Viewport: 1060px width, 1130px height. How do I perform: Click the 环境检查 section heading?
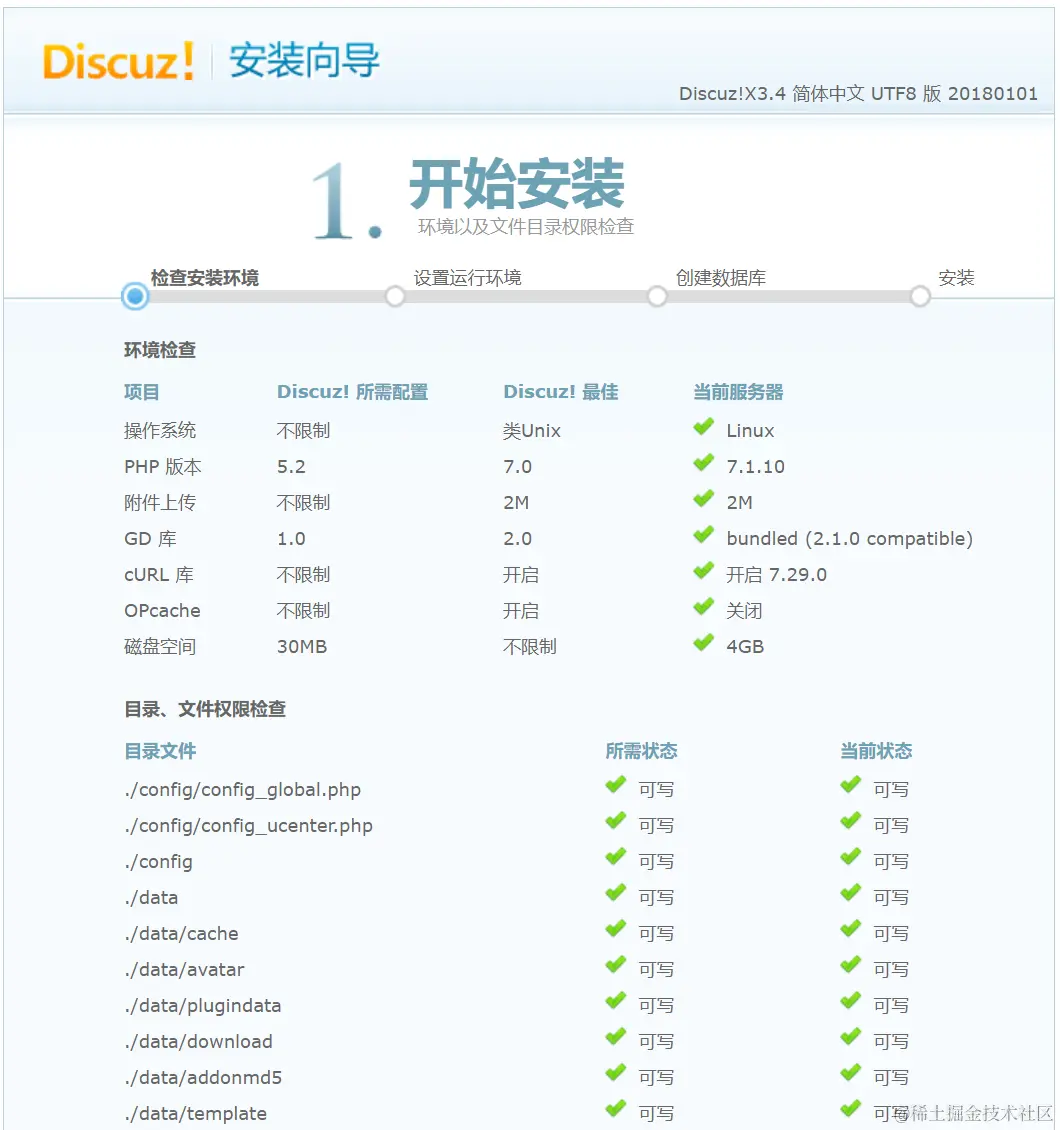point(160,350)
